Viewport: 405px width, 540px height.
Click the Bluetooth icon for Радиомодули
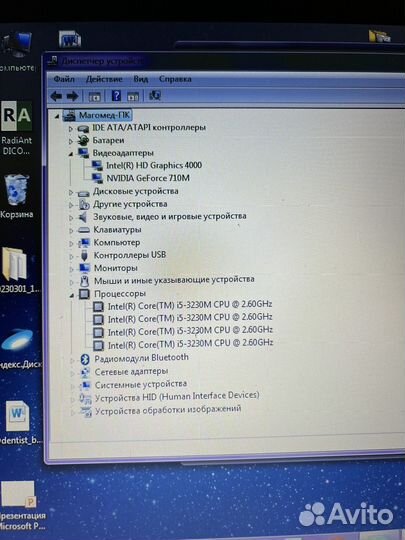pos(85,359)
